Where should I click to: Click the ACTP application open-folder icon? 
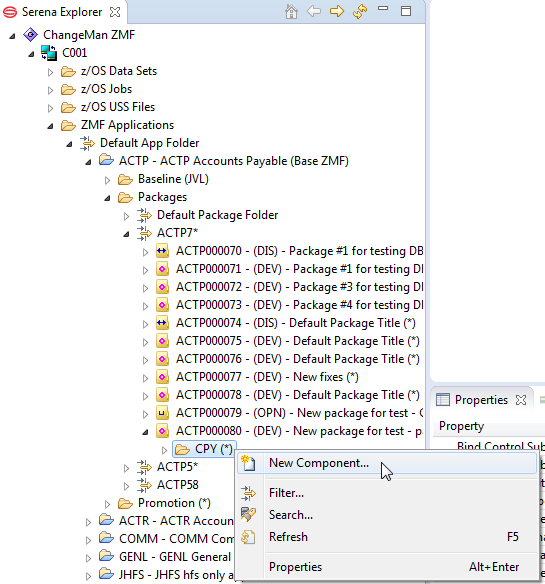(x=106, y=161)
